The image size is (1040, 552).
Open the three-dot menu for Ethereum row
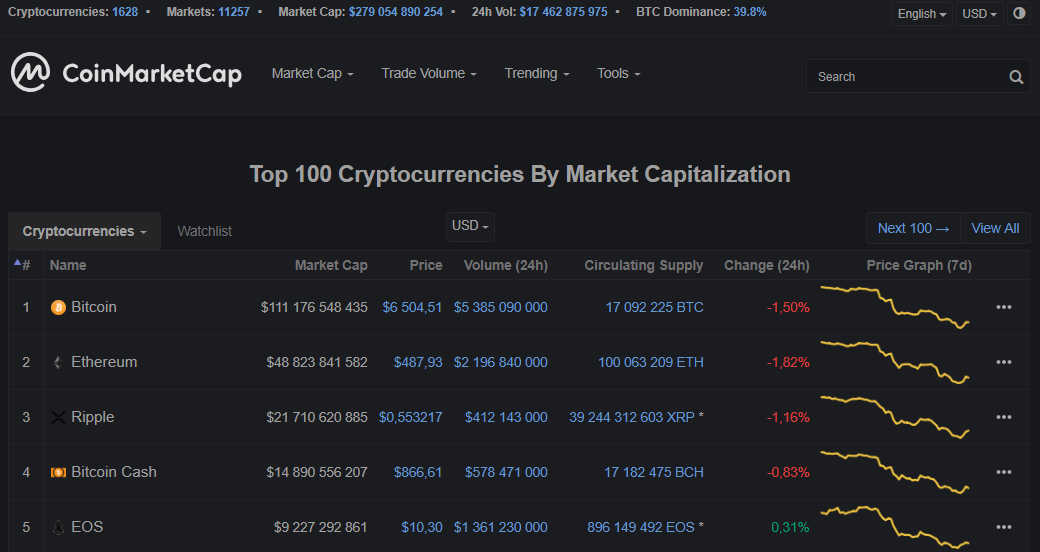(1004, 362)
